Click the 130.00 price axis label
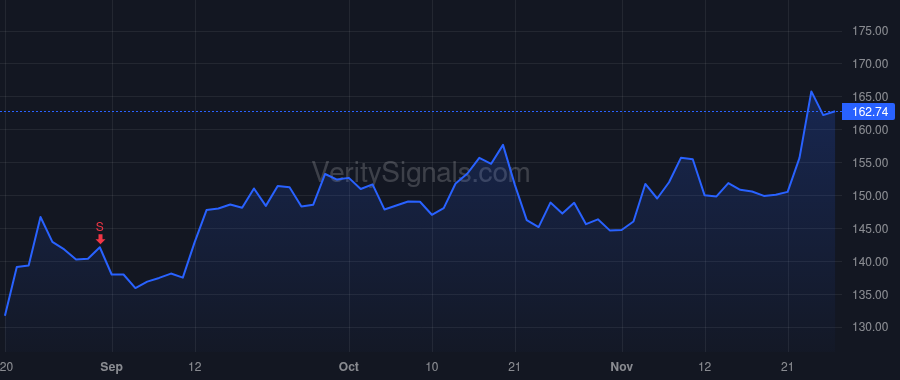 [870, 327]
